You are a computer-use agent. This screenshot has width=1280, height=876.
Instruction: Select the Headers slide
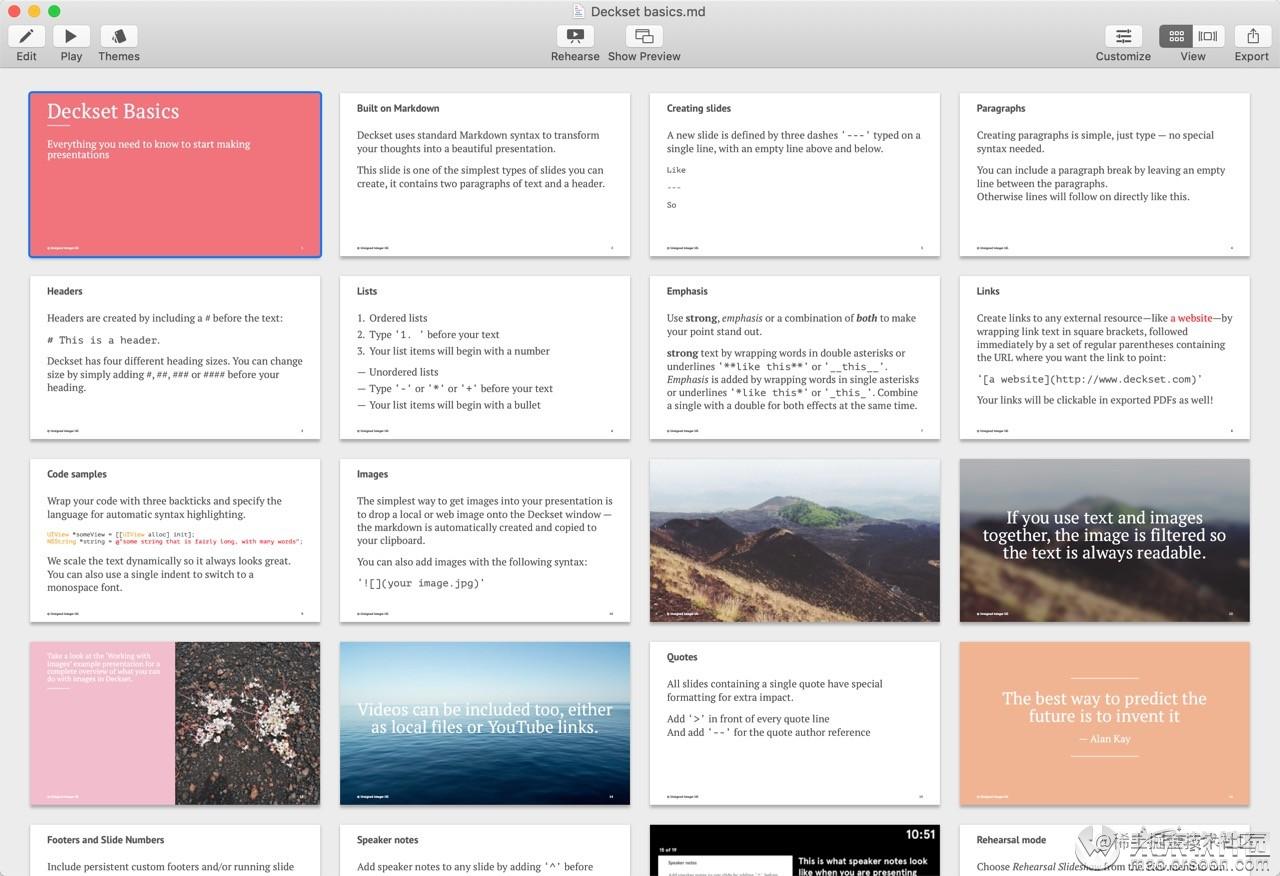point(175,358)
